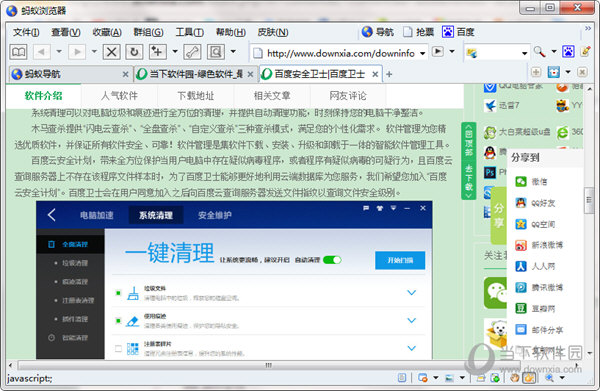Click the page zoom magnifier toolbar icon
The width and height of the screenshot is (600, 391).
click(216, 52)
